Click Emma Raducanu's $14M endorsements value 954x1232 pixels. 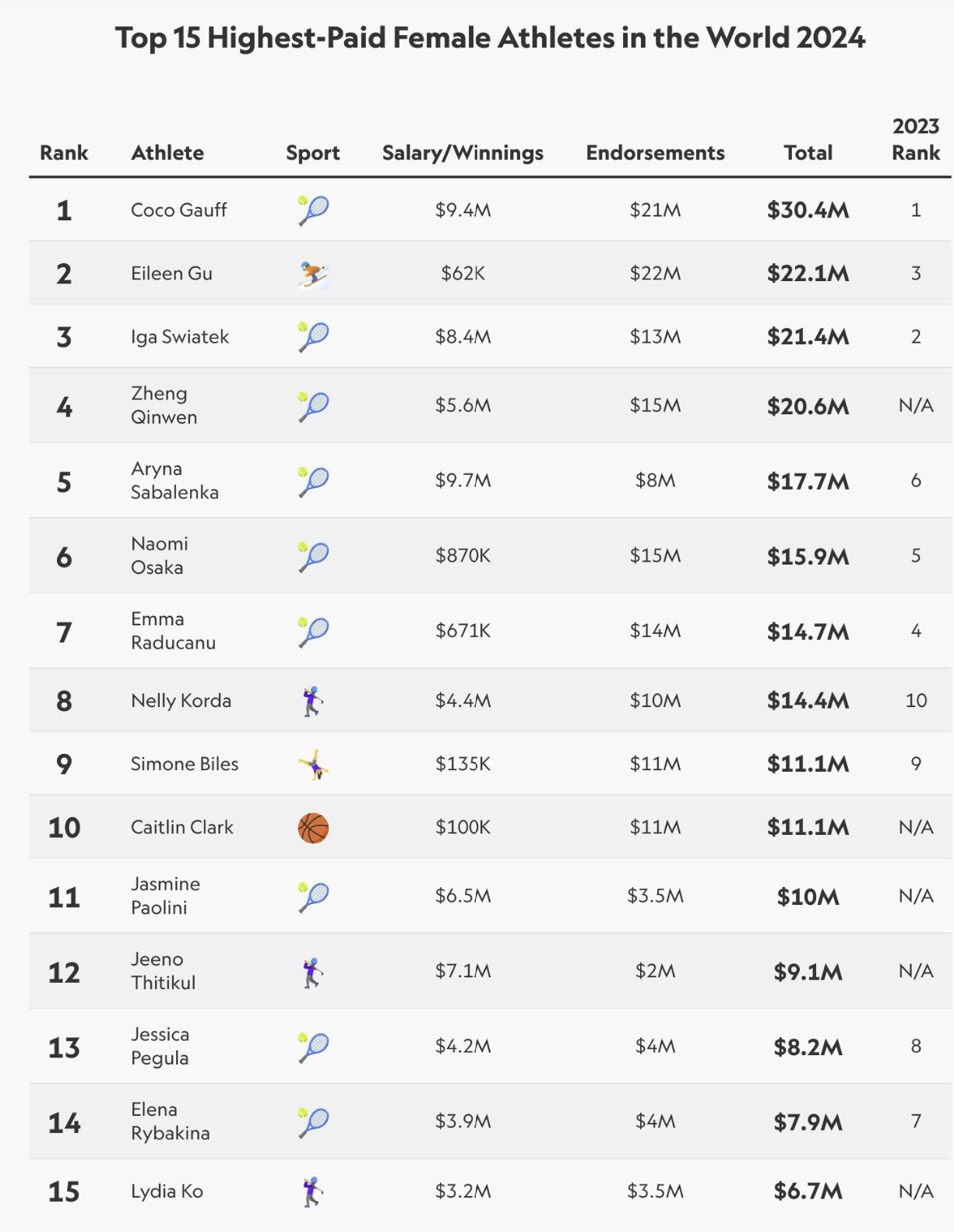click(x=655, y=630)
